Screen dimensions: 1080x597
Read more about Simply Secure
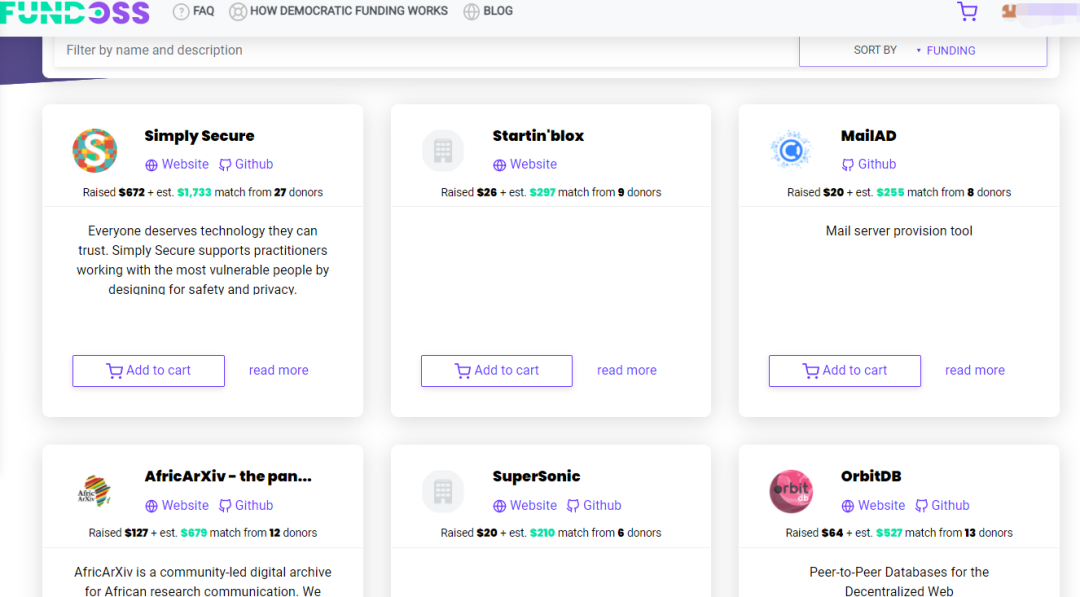tap(278, 370)
